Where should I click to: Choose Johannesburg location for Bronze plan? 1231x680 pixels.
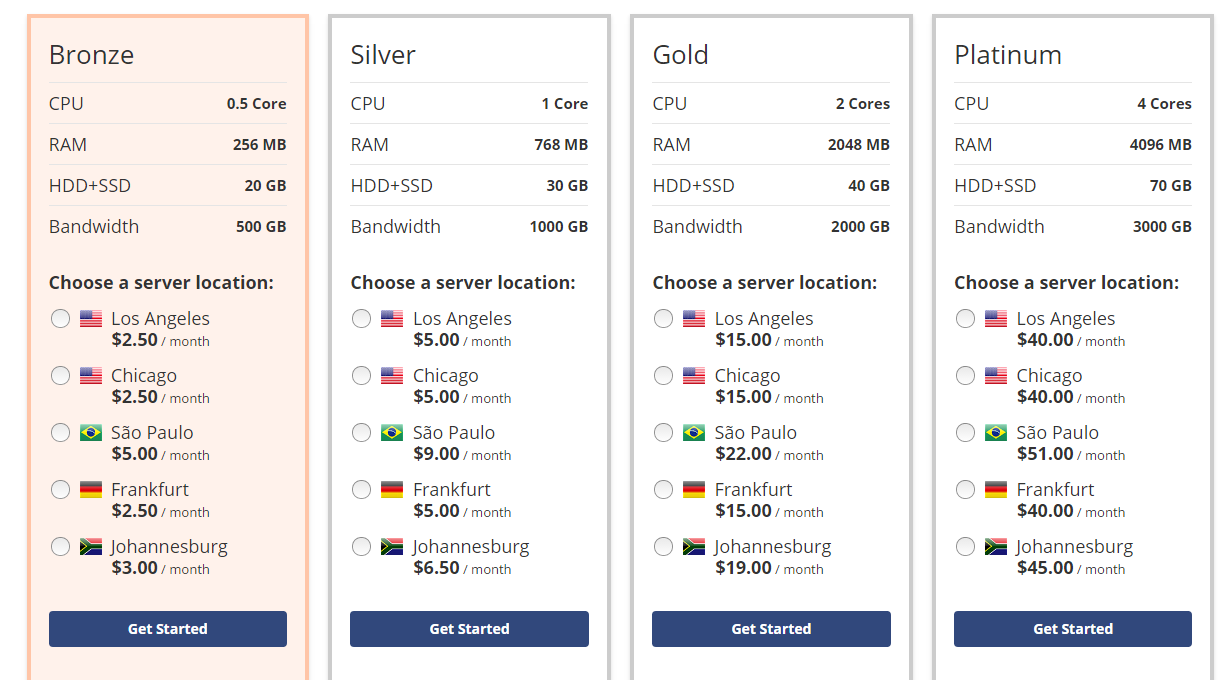pos(61,547)
